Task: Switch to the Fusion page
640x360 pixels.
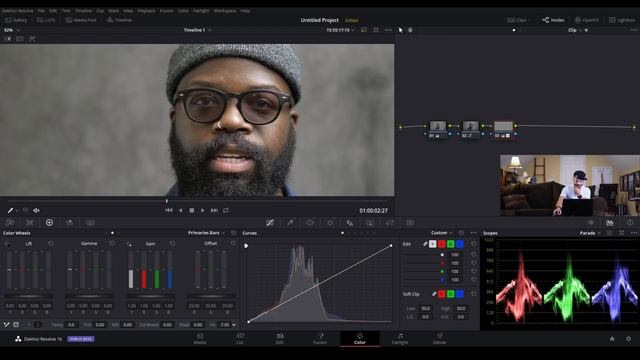Action: click(x=320, y=339)
